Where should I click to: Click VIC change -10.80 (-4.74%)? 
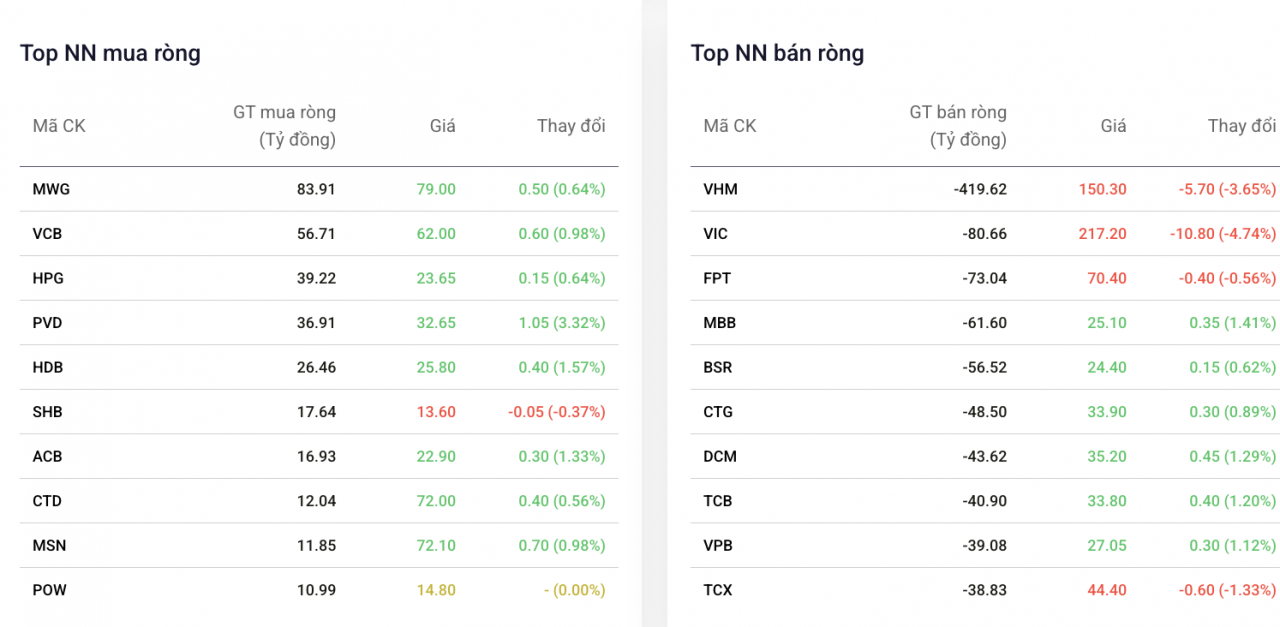(1224, 234)
